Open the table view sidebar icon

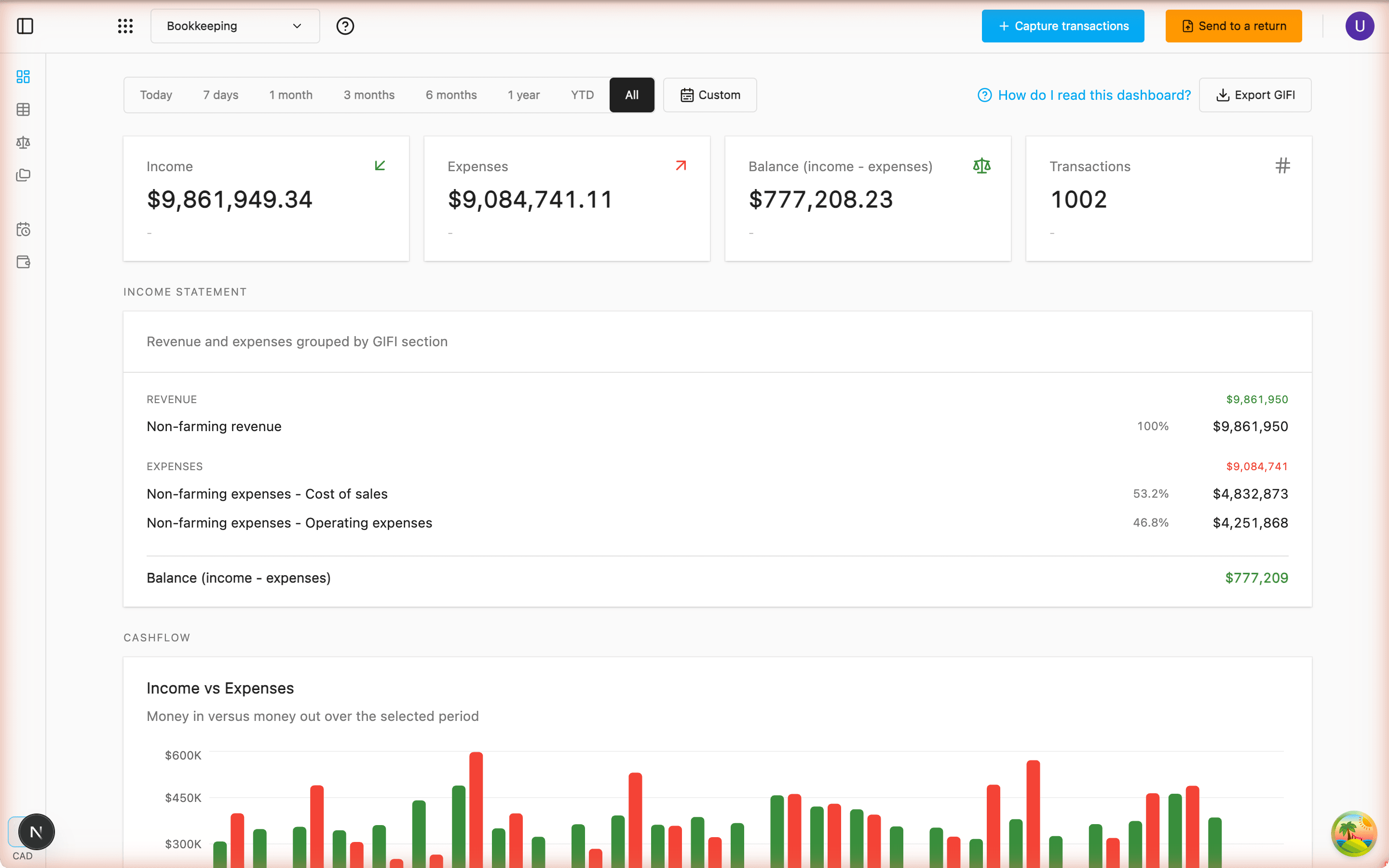[x=23, y=109]
